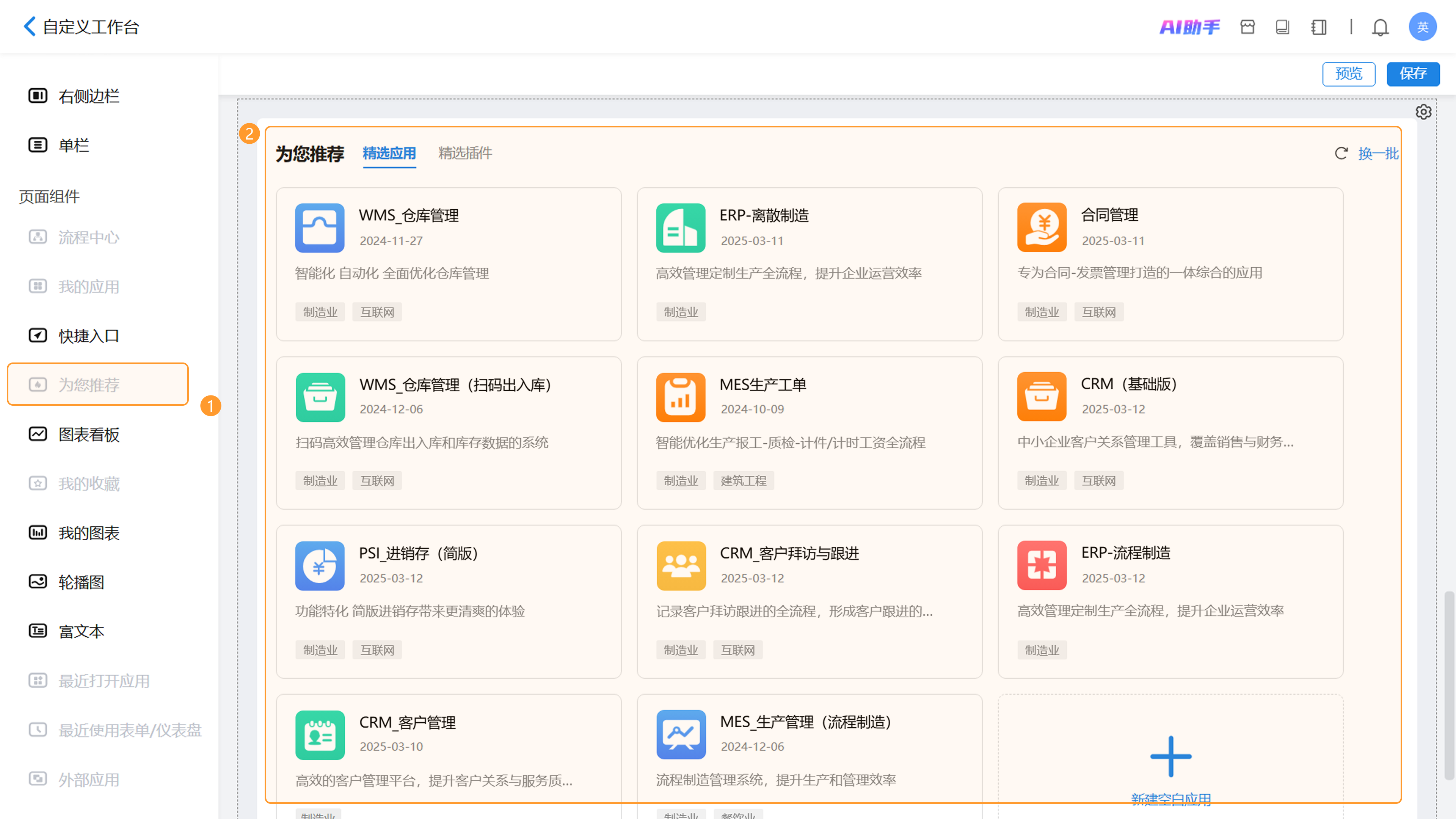
Task: Open the store icon in top bar
Action: pos(1247,27)
